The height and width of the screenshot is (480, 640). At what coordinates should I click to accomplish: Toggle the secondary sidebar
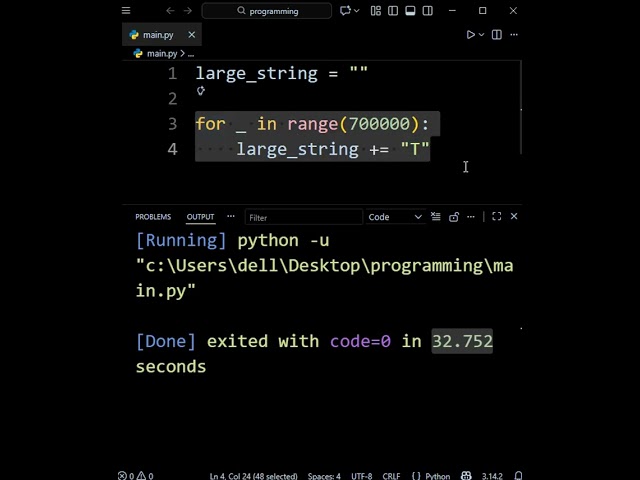(427, 11)
